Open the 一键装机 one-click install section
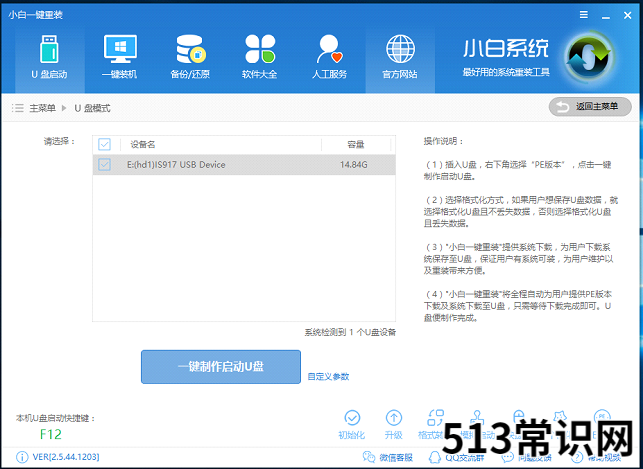This screenshot has width=643, height=469. pos(119,57)
